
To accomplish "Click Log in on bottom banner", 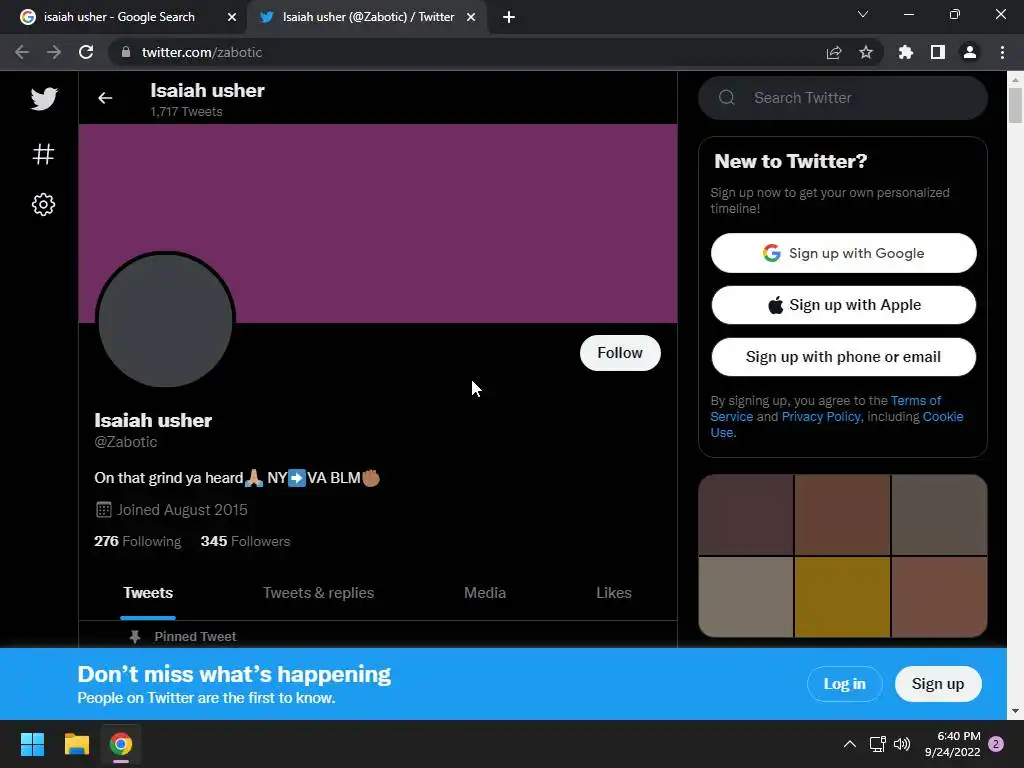I will (x=844, y=684).
